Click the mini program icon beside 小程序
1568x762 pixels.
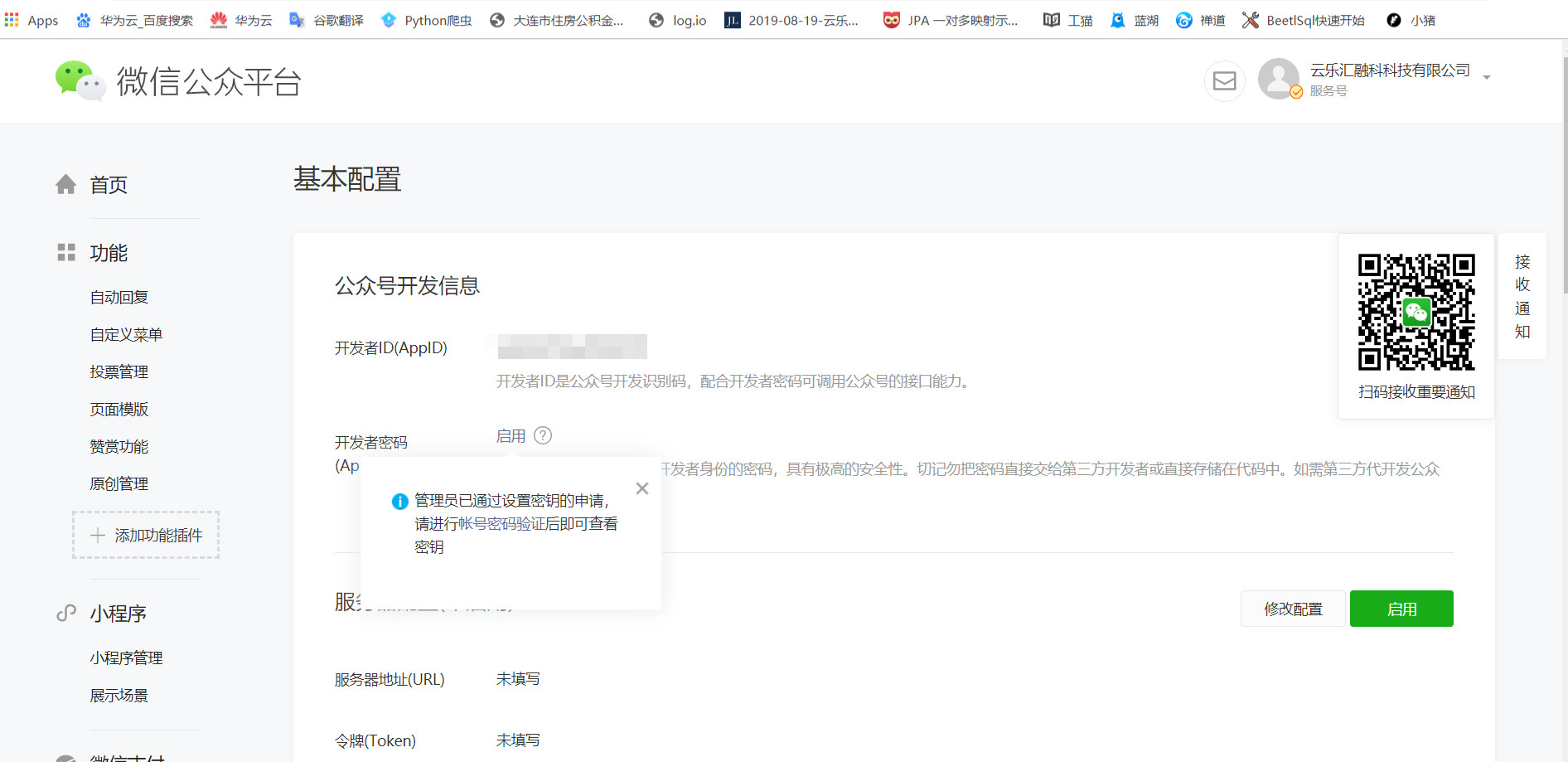(66, 613)
